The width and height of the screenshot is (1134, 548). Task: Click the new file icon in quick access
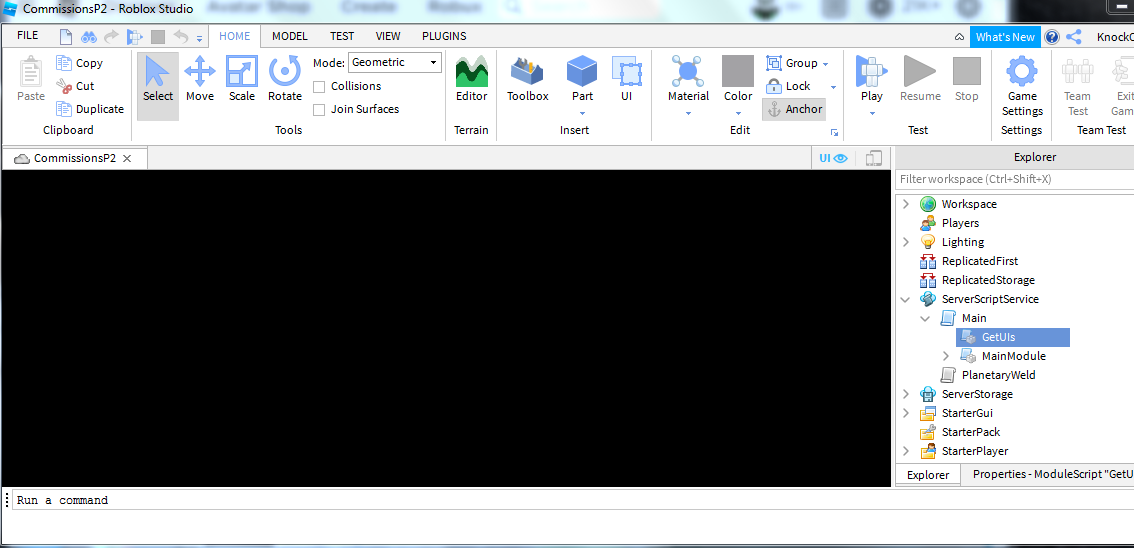66,36
